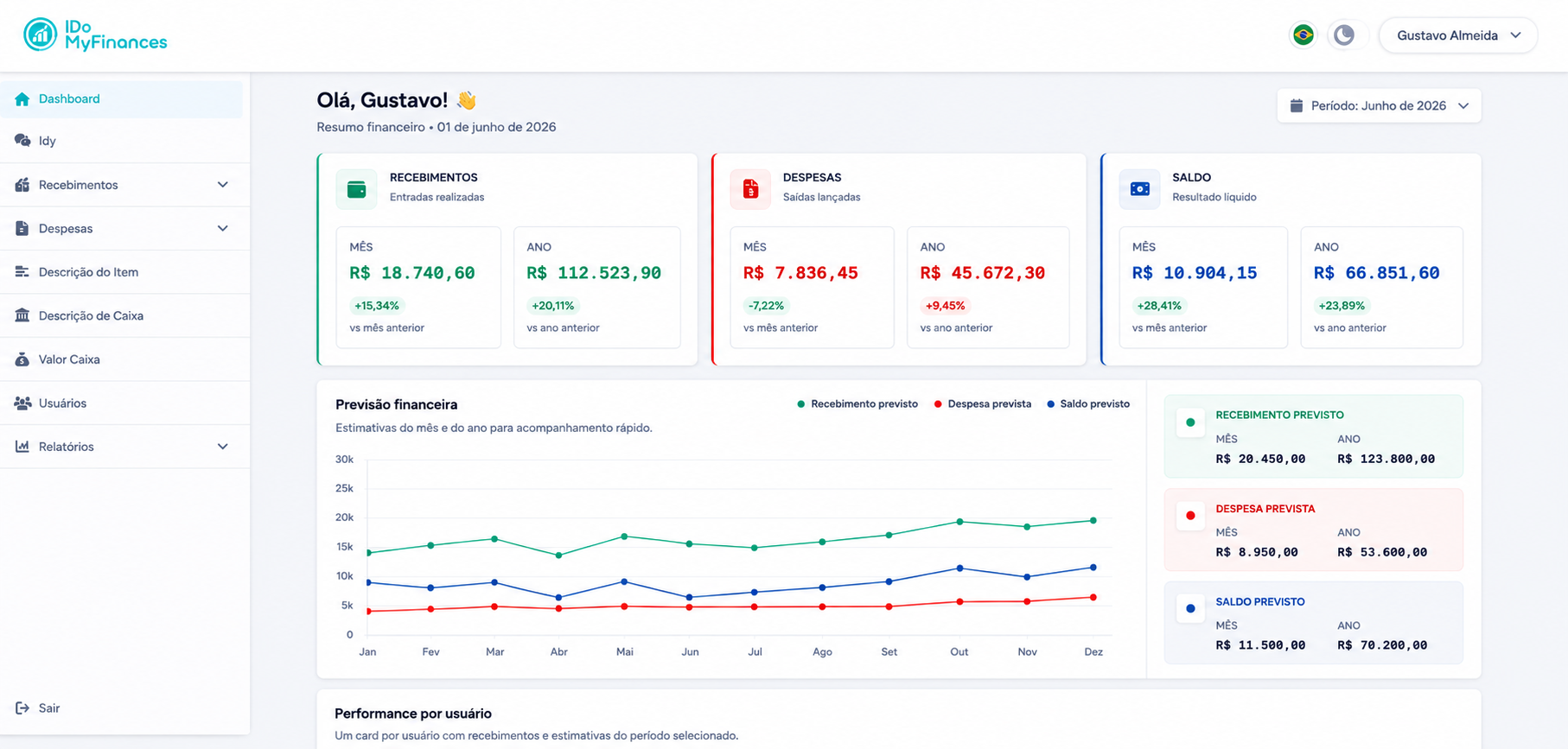The height and width of the screenshot is (749, 1568).
Task: Click the red invoice icon on Despesas card
Action: point(750,189)
